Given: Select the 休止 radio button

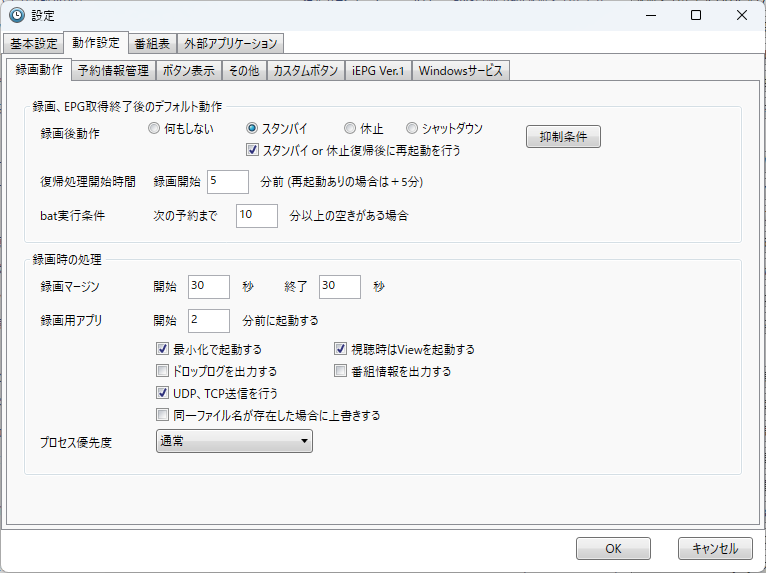Looking at the screenshot, I should pyautogui.click(x=350, y=128).
